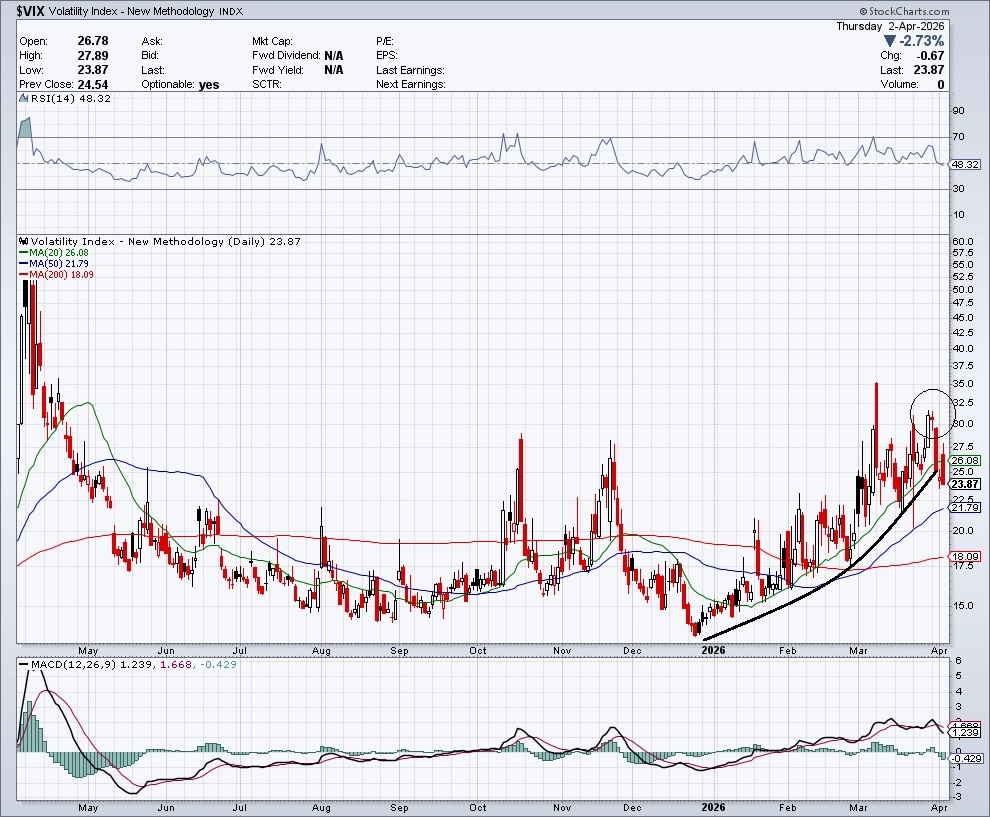Click the Oct label on main chart axis
Image resolution: width=990 pixels, height=817 pixels.
pos(478,649)
